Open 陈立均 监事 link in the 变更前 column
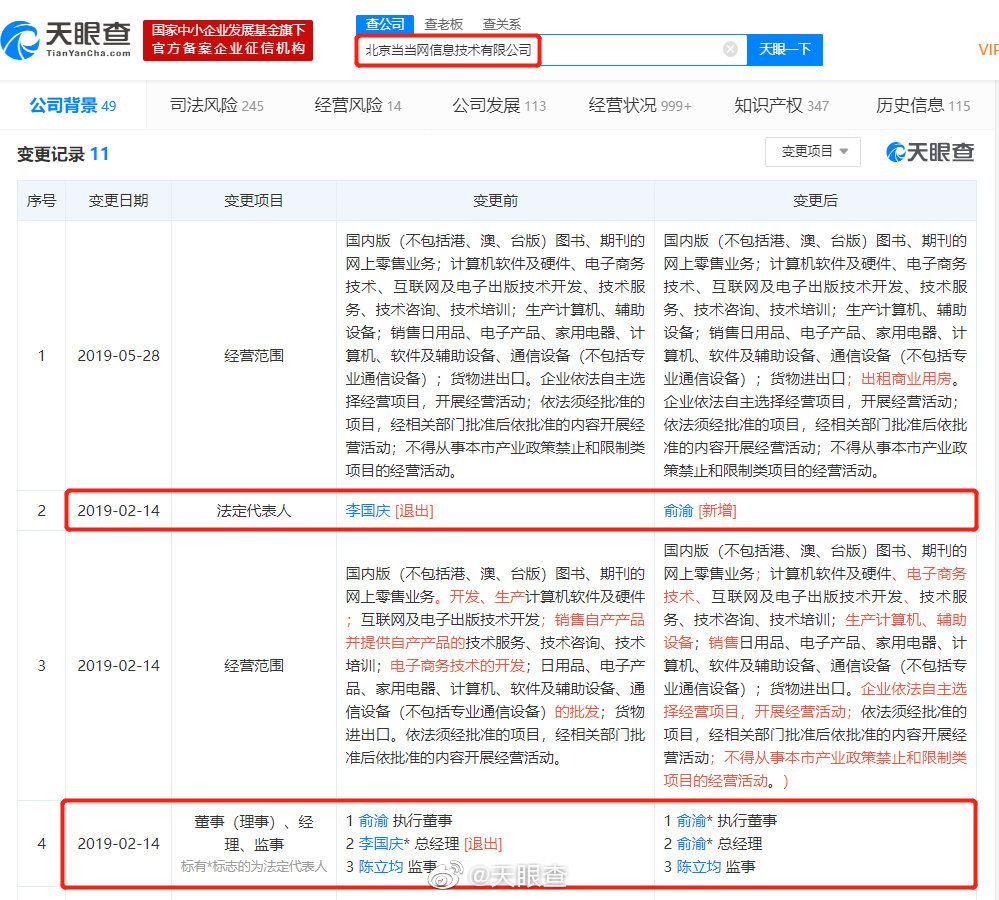 tap(381, 866)
